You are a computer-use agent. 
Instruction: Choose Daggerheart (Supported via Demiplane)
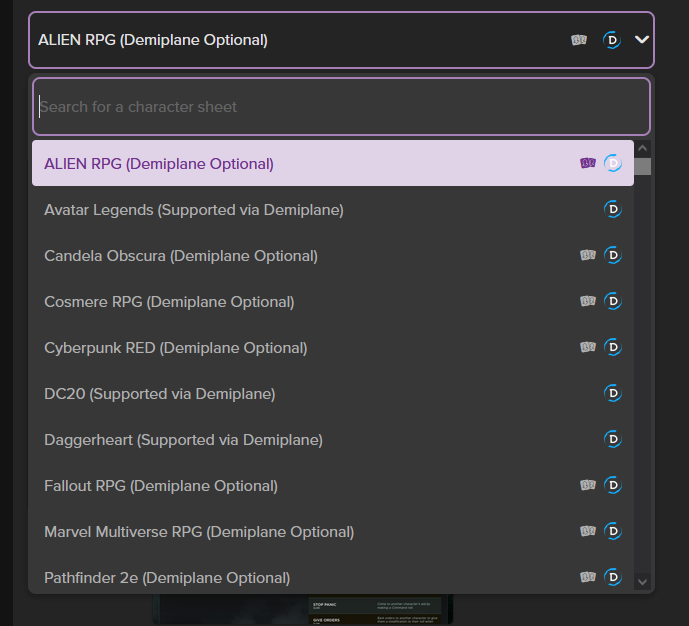pyautogui.click(x=183, y=440)
